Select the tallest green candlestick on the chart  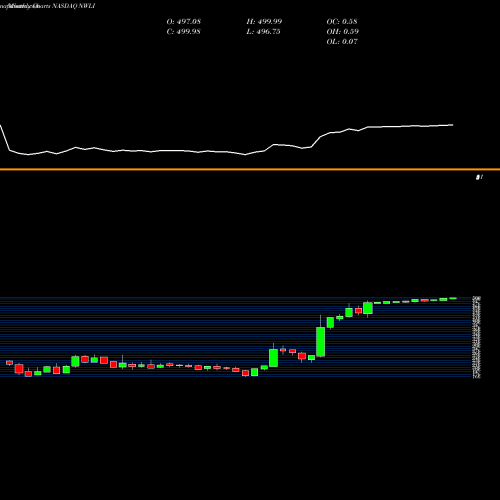click(321, 342)
